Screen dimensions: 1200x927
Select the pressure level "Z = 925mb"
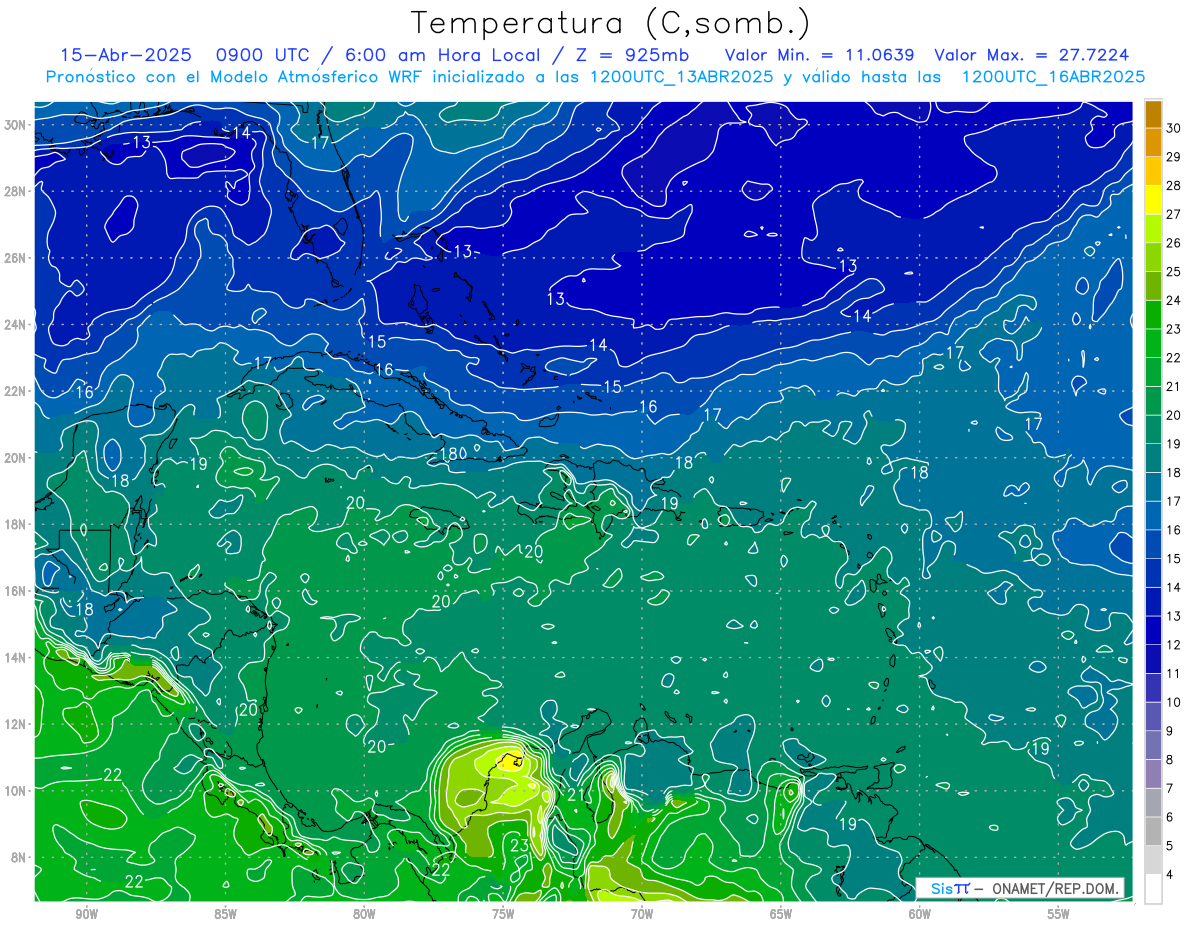tap(631, 55)
